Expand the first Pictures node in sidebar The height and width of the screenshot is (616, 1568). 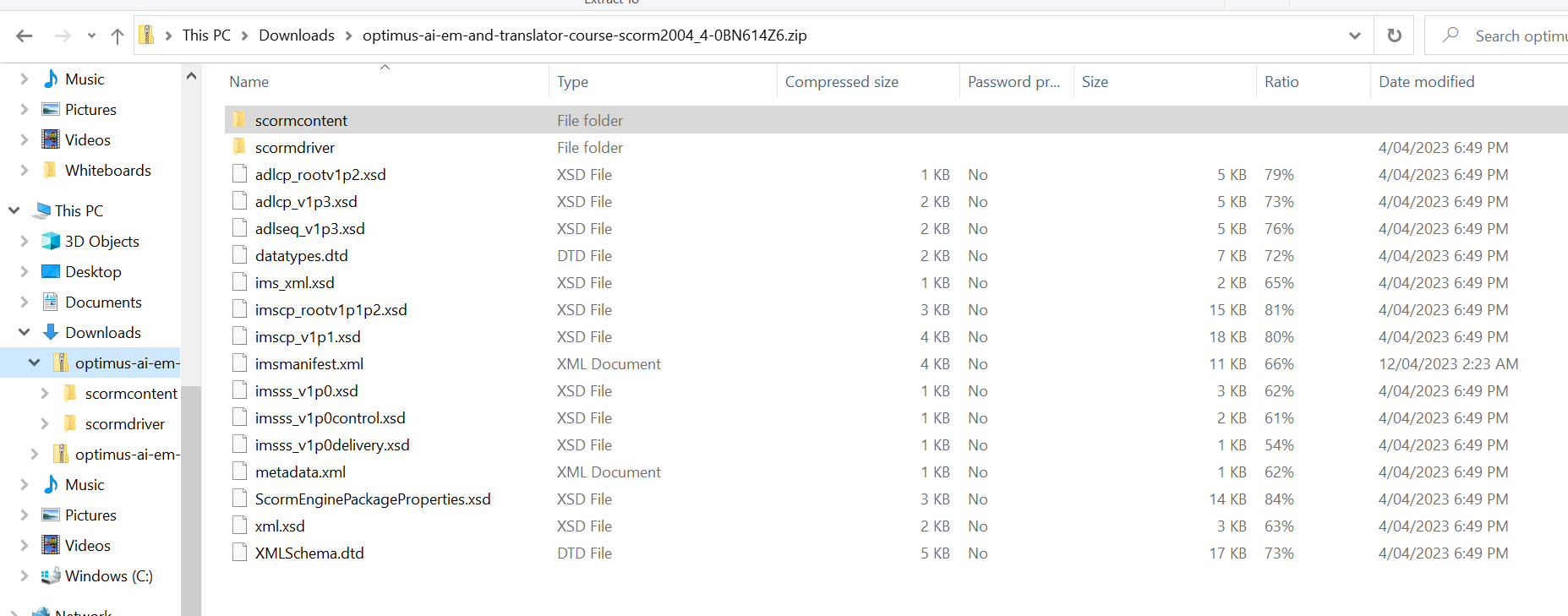(24, 110)
